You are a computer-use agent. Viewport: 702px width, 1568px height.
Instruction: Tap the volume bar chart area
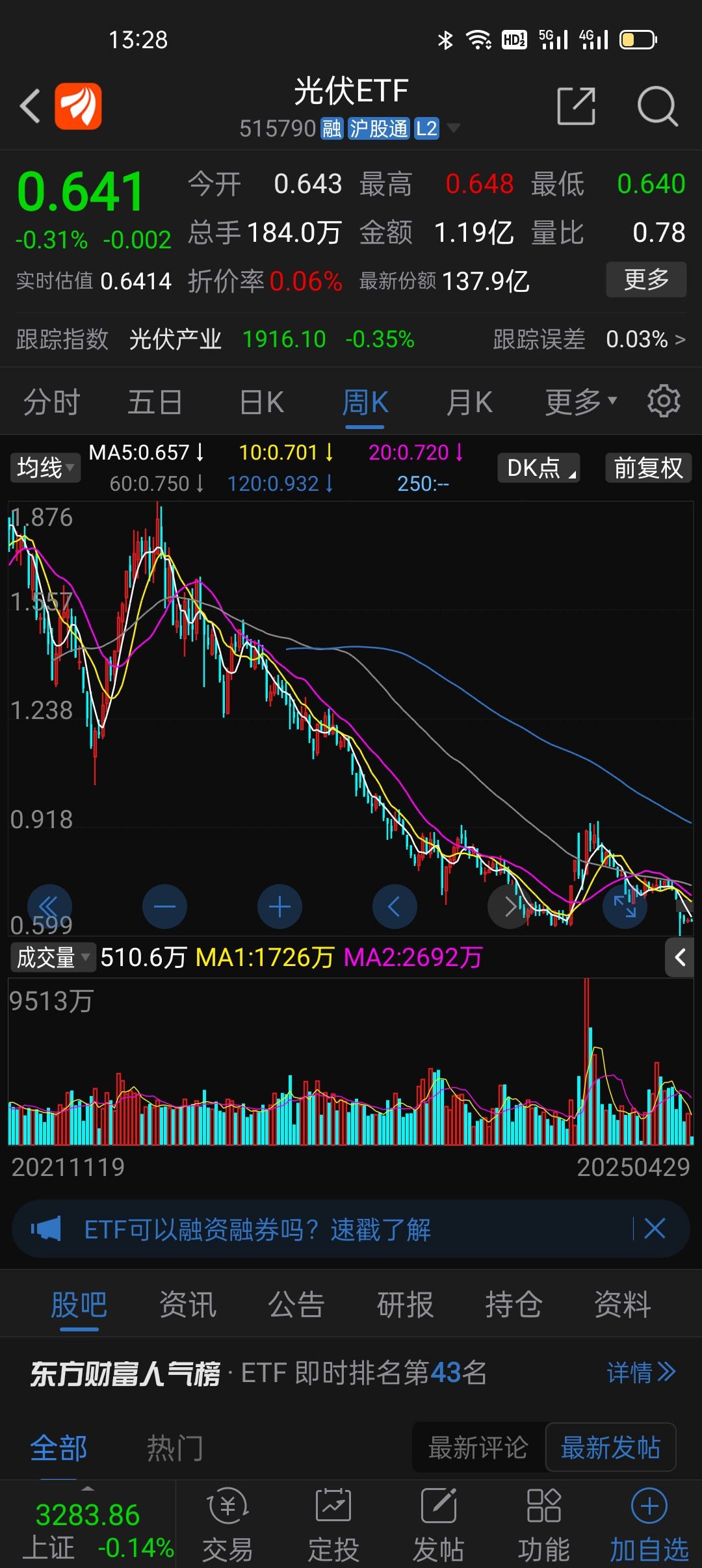pos(351,1061)
